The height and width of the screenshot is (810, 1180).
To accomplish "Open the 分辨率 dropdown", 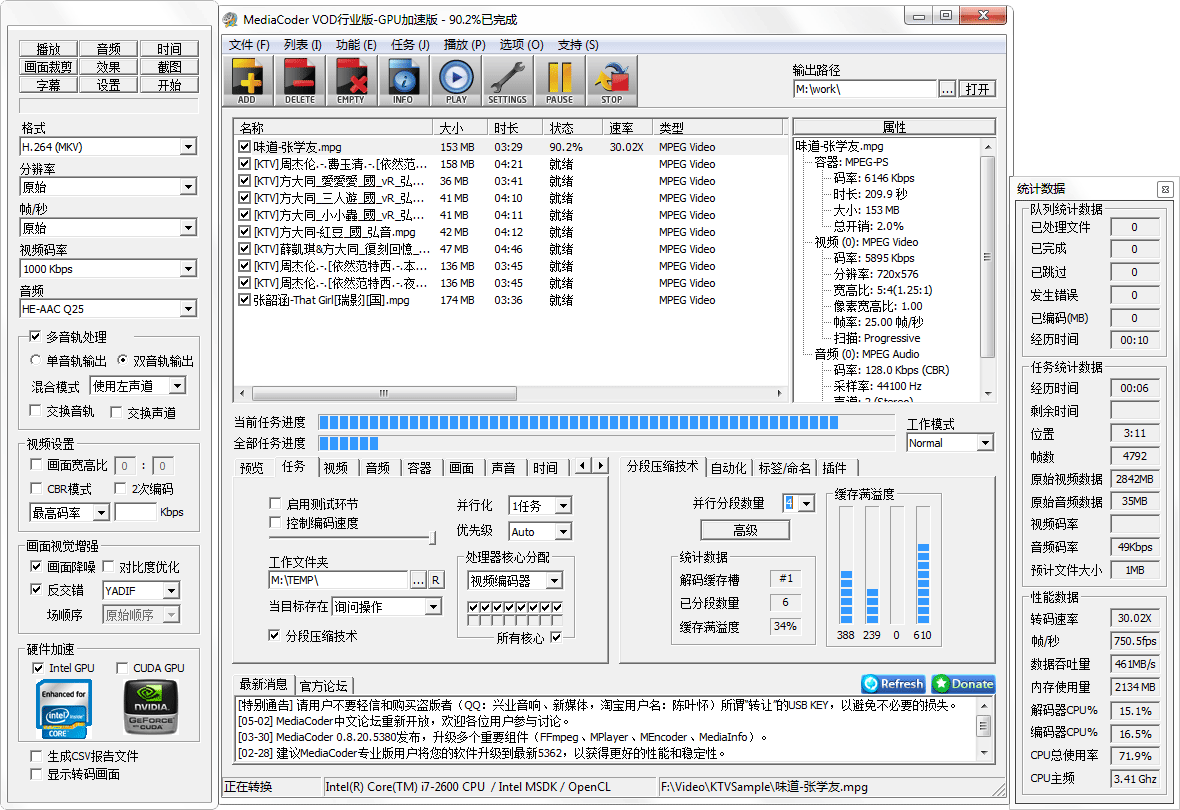I will click(188, 187).
